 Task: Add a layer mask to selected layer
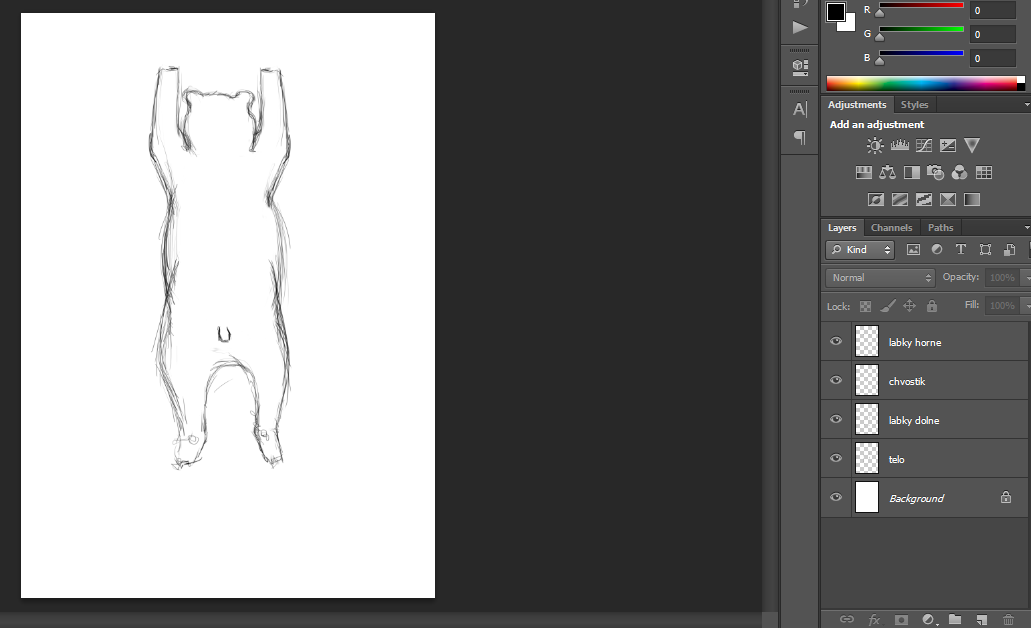click(901, 620)
